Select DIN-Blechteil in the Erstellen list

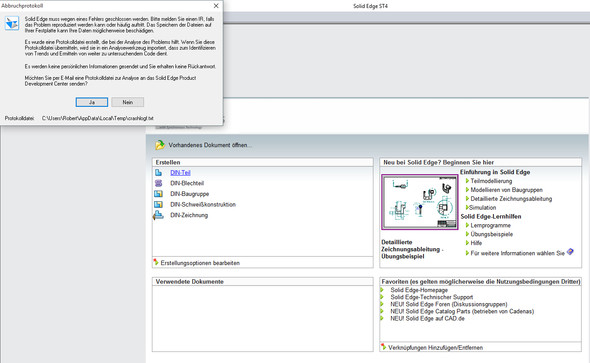pos(187,183)
